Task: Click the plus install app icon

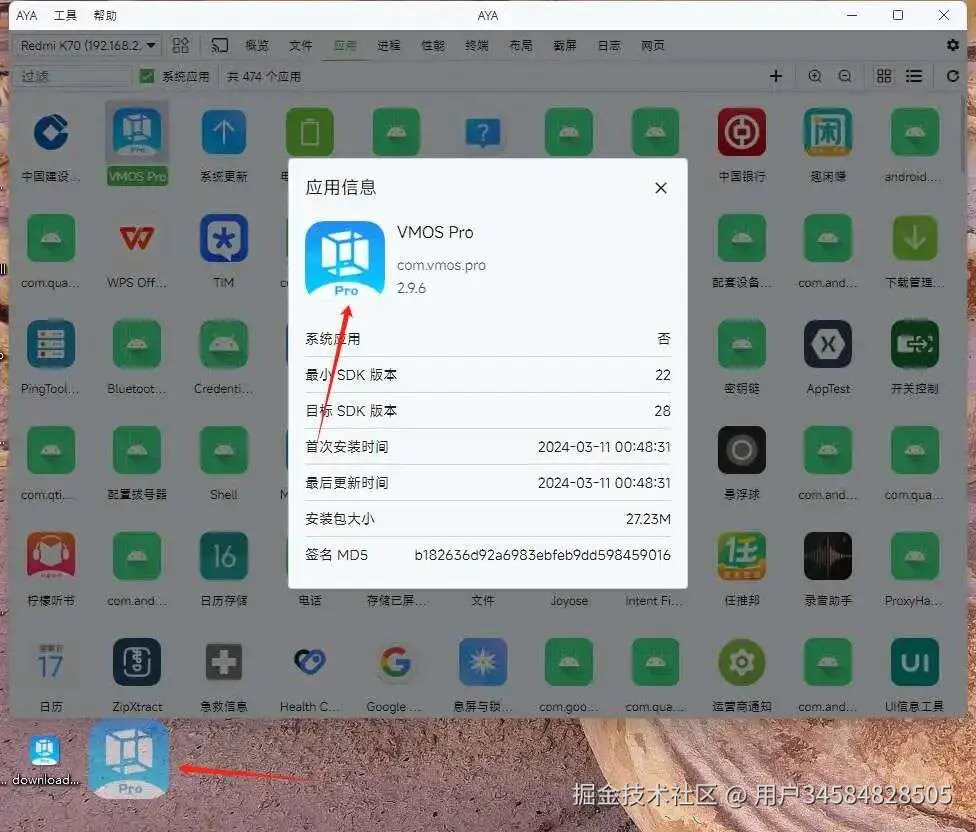Action: (x=776, y=76)
